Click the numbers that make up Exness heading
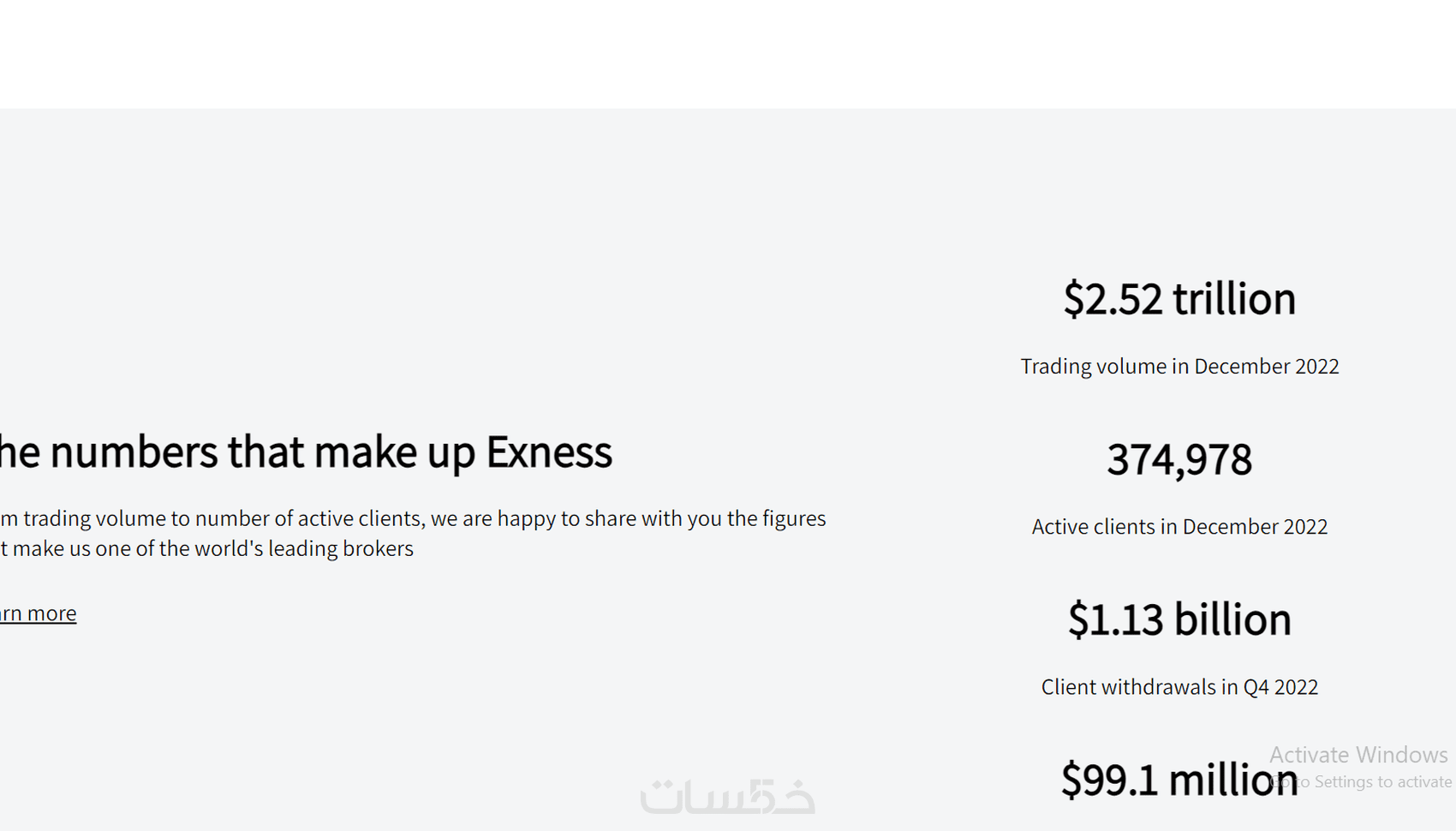The image size is (1456, 831). (306, 451)
